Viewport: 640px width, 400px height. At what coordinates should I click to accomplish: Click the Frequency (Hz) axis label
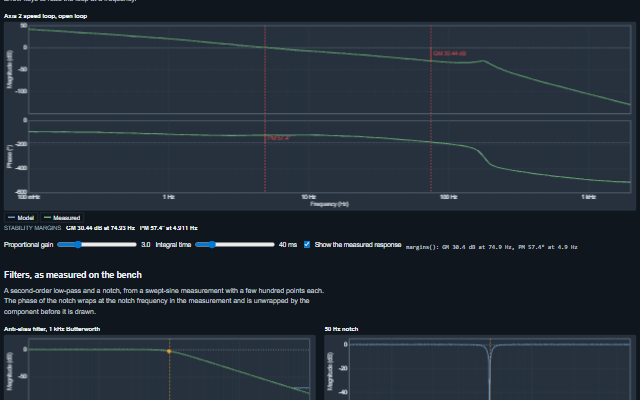tap(329, 204)
